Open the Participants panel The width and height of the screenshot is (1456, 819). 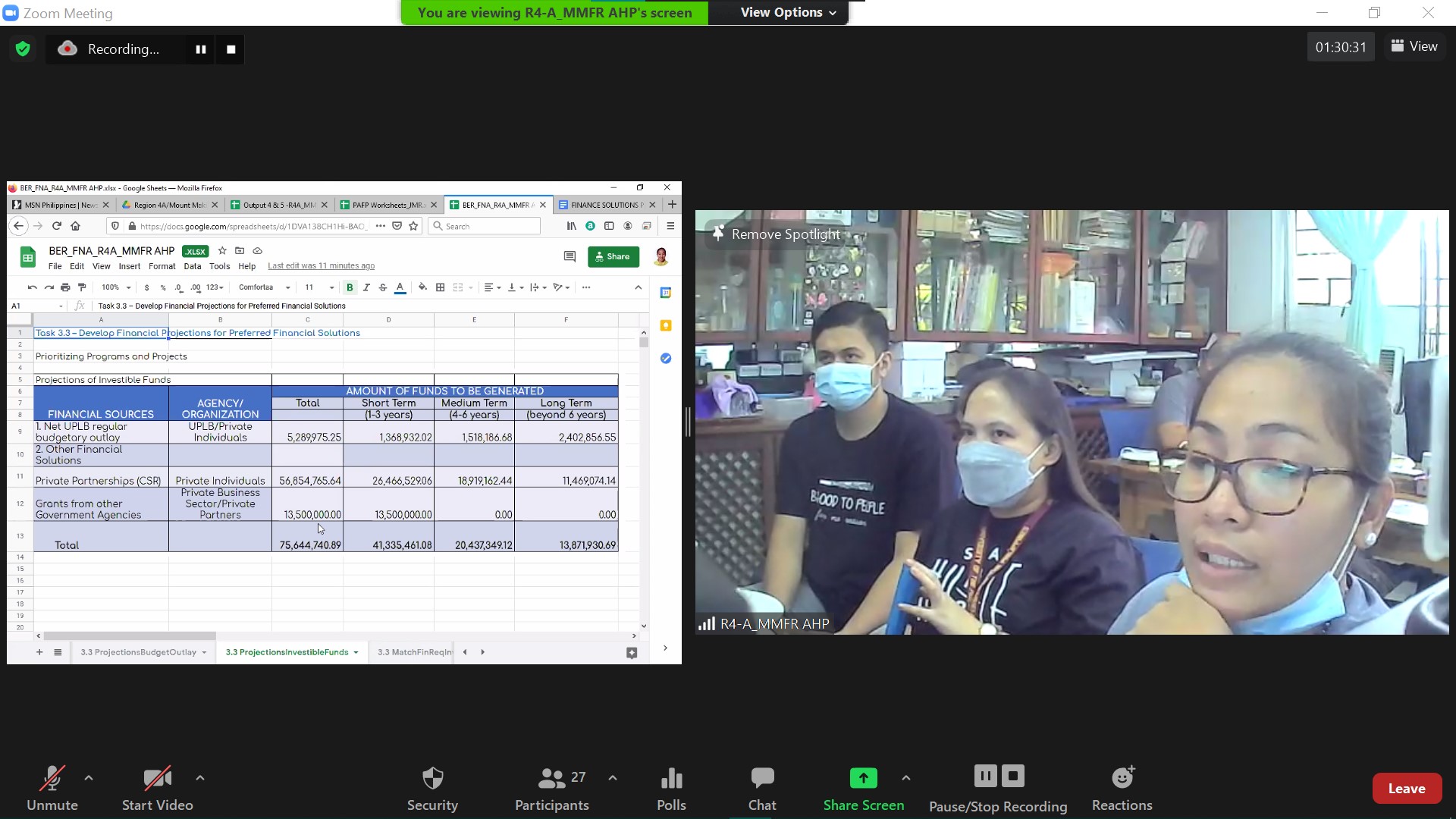click(x=552, y=789)
